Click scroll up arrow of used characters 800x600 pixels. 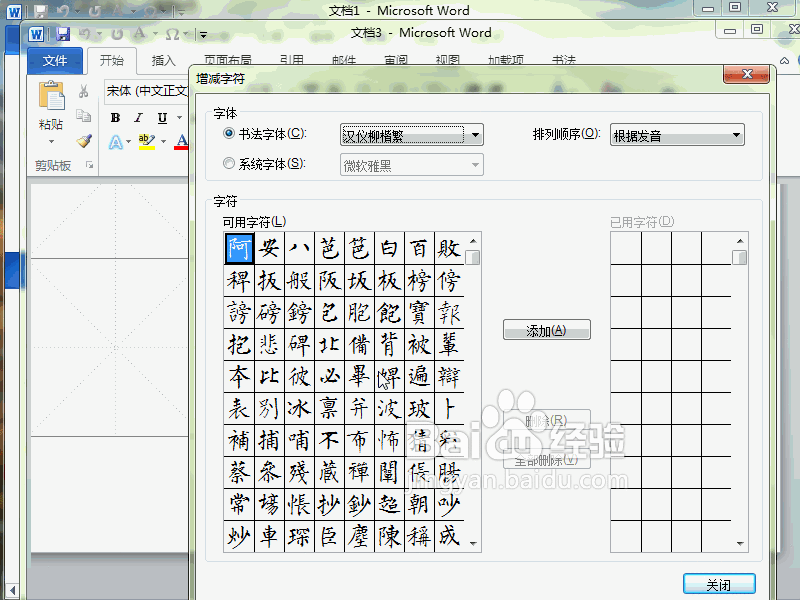click(740, 241)
